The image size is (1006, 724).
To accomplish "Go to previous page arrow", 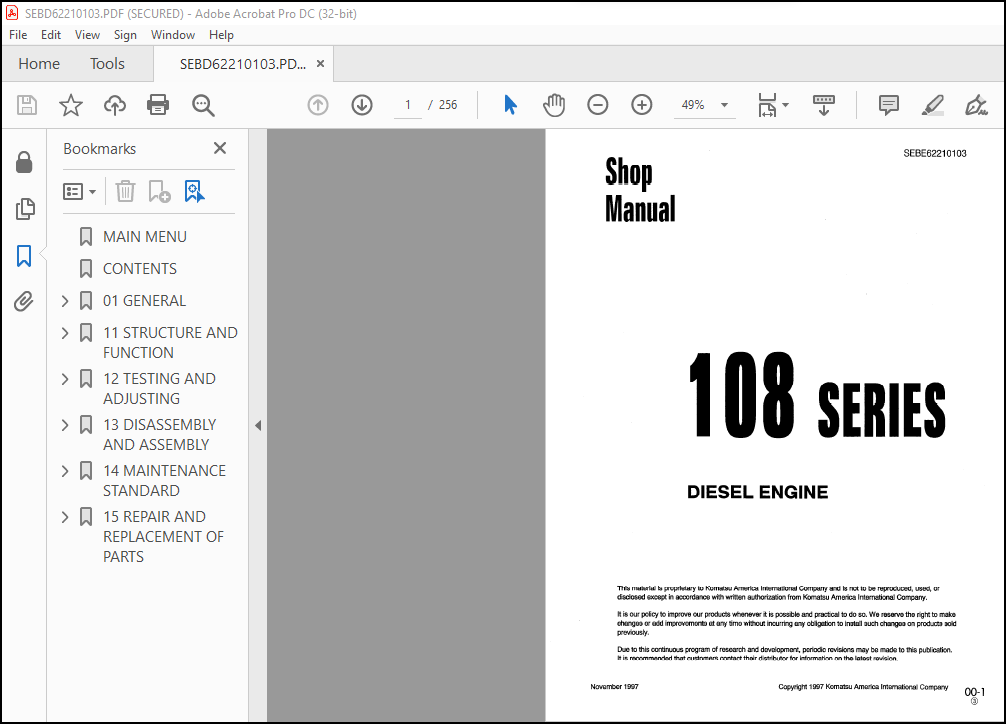I will pos(318,105).
